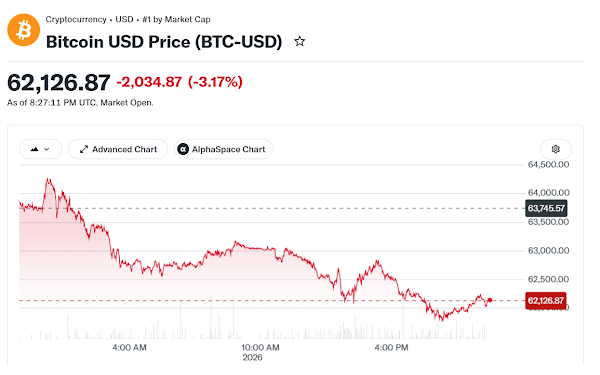This screenshot has width=600, height=375.
Task: Click the Bitcoin USD Price (BTC-USD) heading
Action: [x=164, y=42]
